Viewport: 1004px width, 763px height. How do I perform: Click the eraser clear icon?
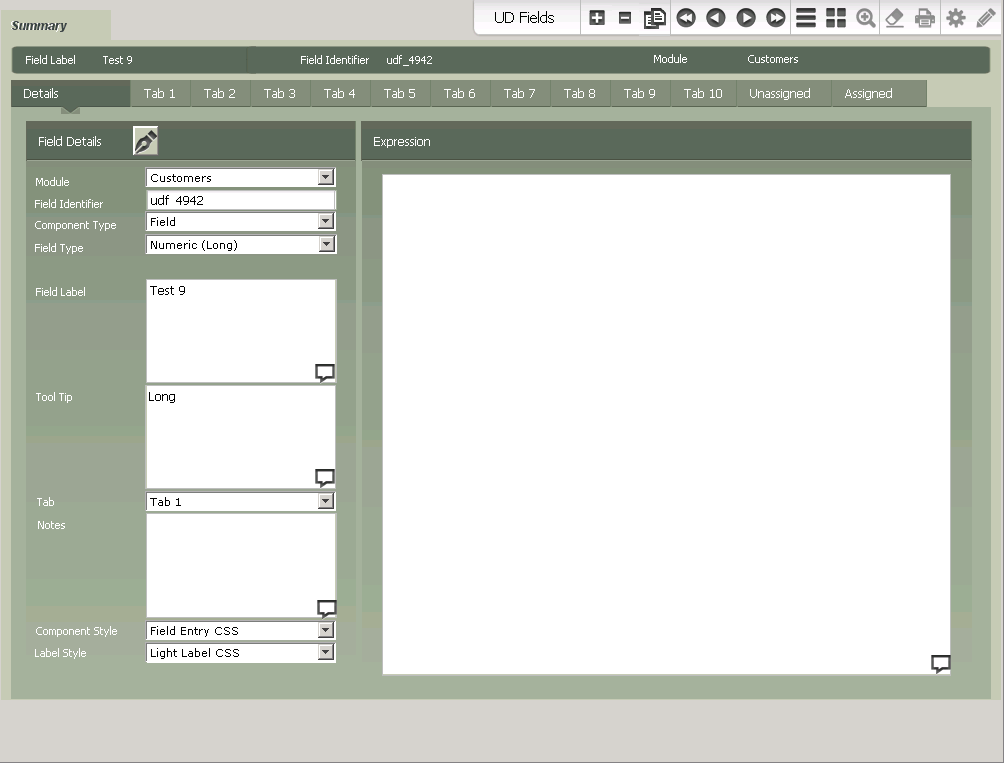coord(895,17)
